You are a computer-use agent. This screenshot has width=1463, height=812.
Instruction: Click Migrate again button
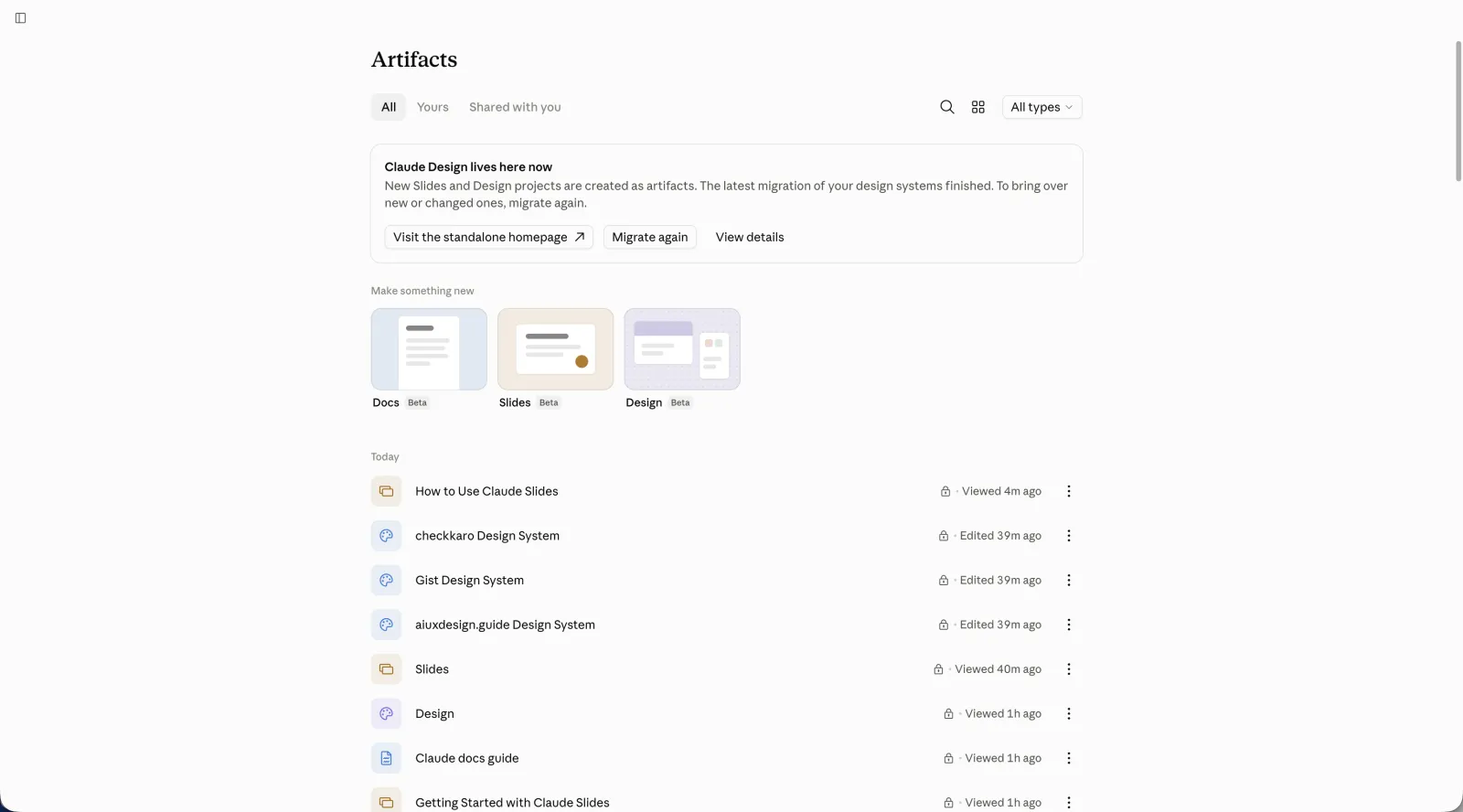[649, 237]
